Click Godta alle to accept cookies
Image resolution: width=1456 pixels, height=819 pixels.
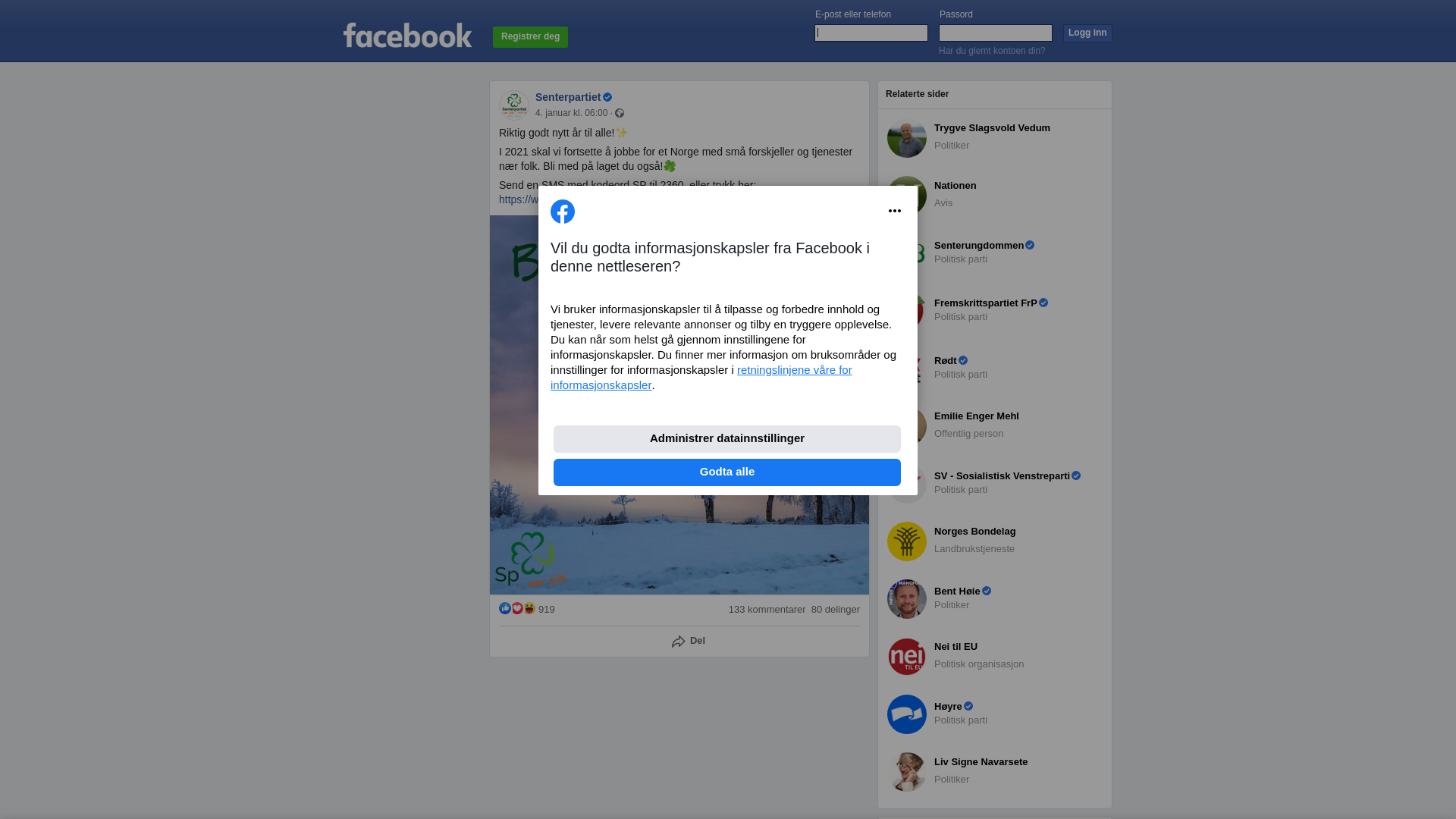(x=727, y=472)
